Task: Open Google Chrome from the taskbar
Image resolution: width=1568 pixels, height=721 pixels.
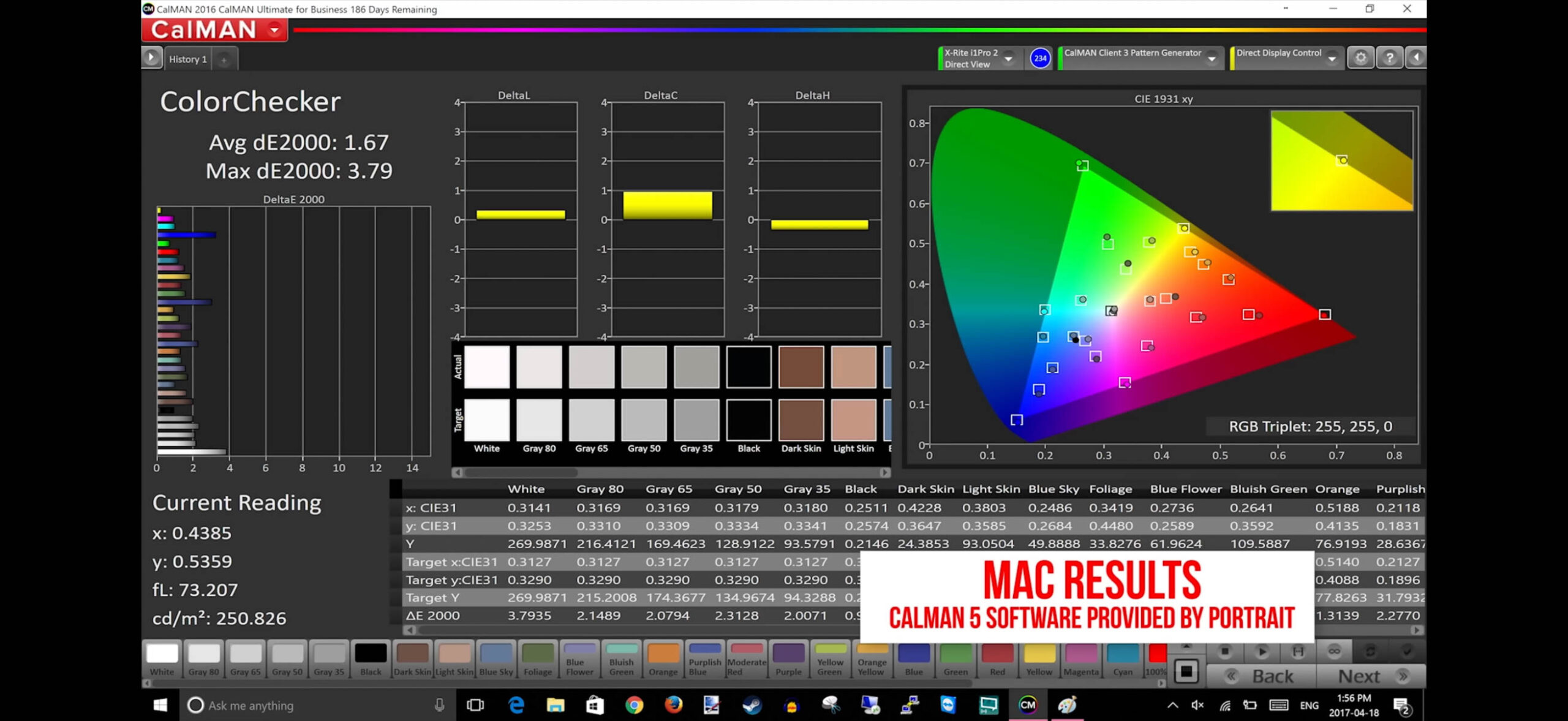Action: pos(634,705)
